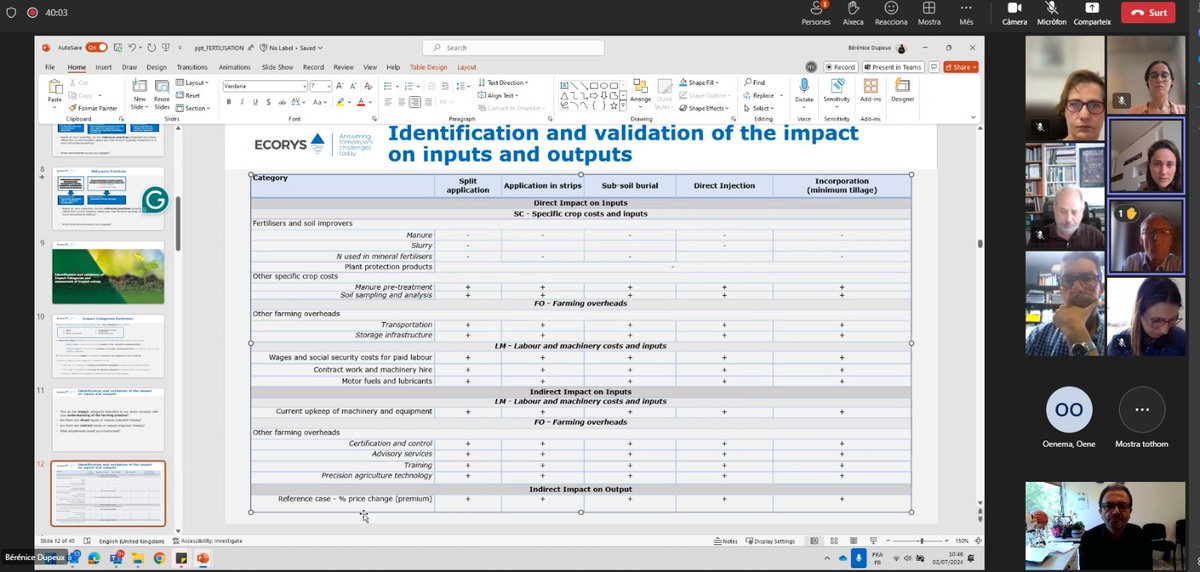
Task: Open the Layout dropdown in Slides group
Action: pos(192,83)
